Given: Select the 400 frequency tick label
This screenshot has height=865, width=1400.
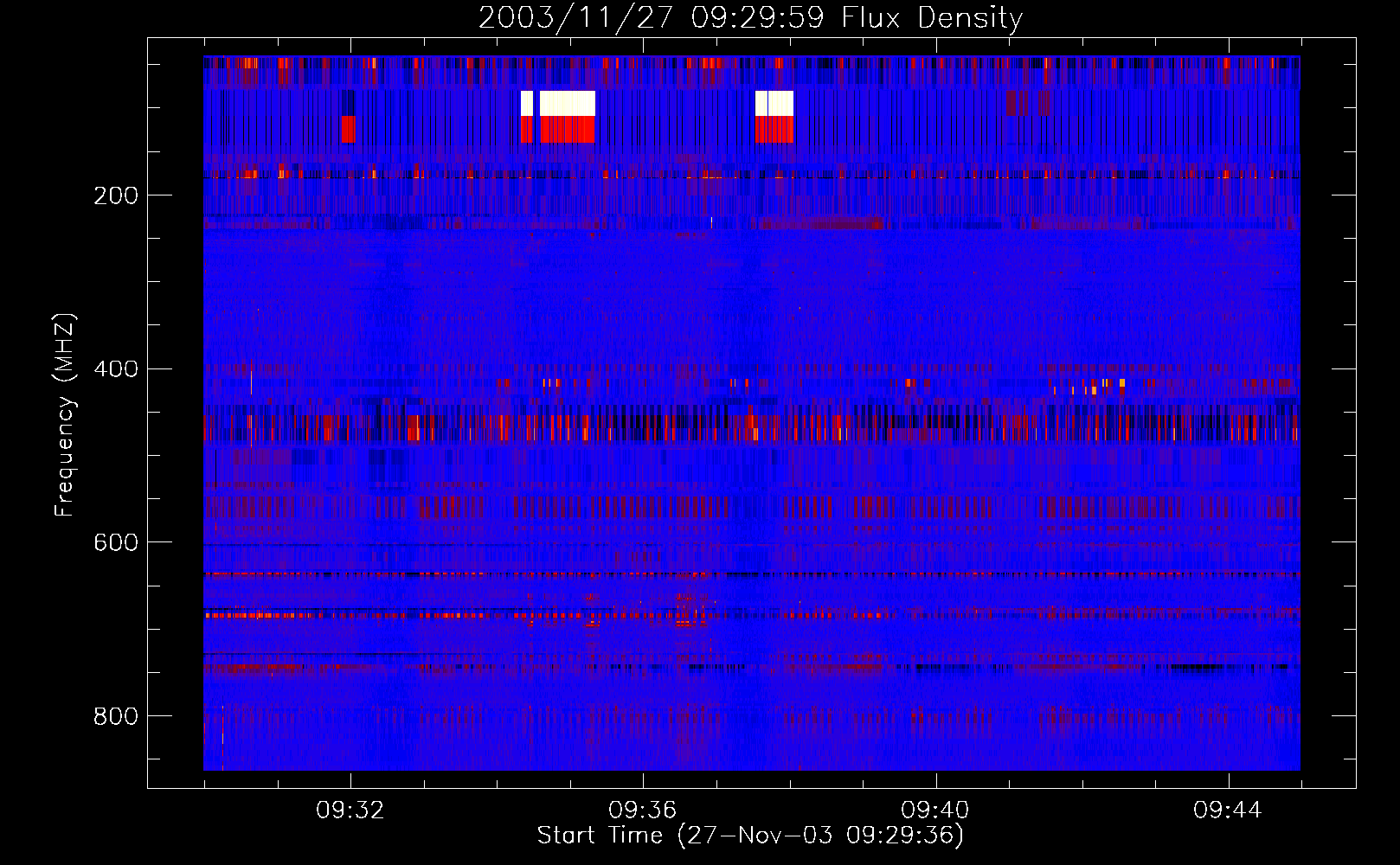Looking at the screenshot, I should tap(116, 369).
